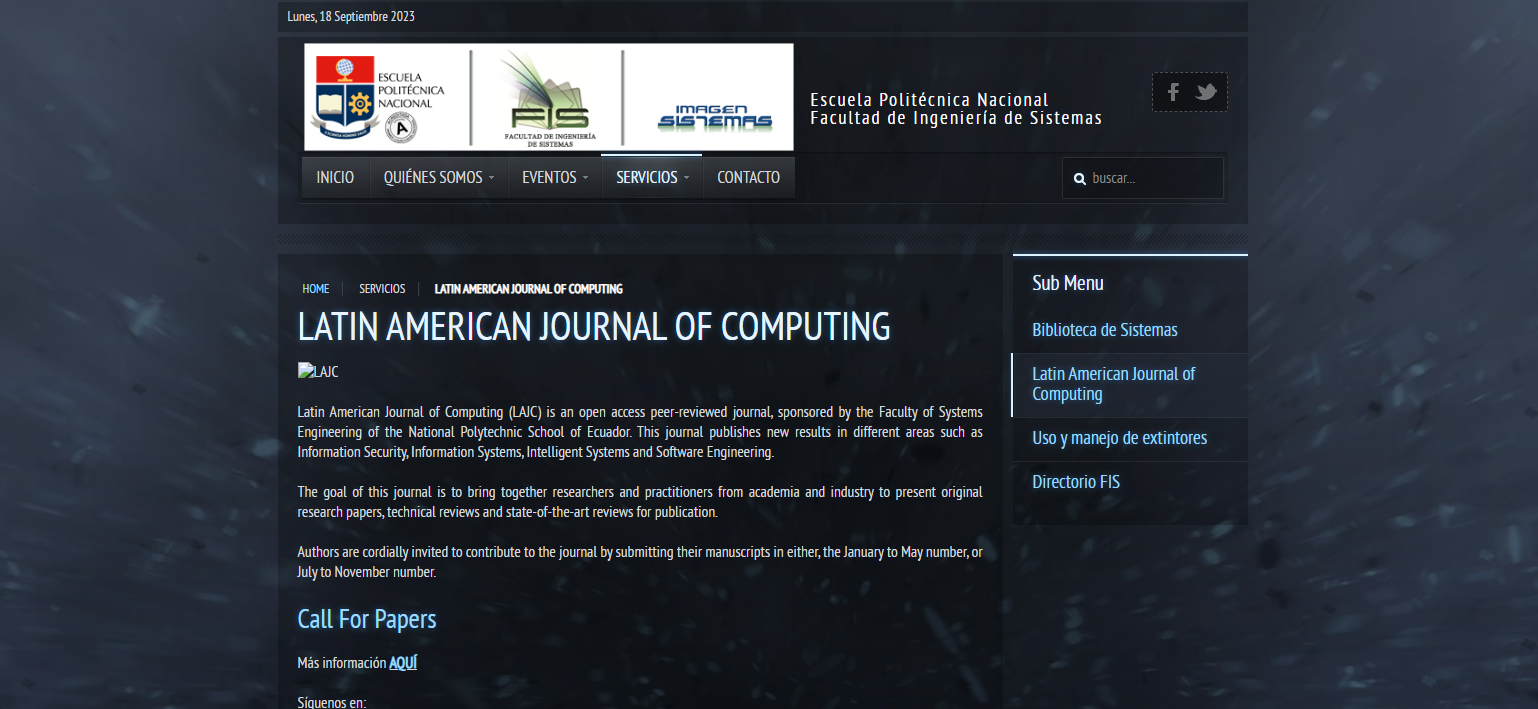The width and height of the screenshot is (1538, 709).
Task: Click the FIS faculty logo
Action: click(x=548, y=97)
